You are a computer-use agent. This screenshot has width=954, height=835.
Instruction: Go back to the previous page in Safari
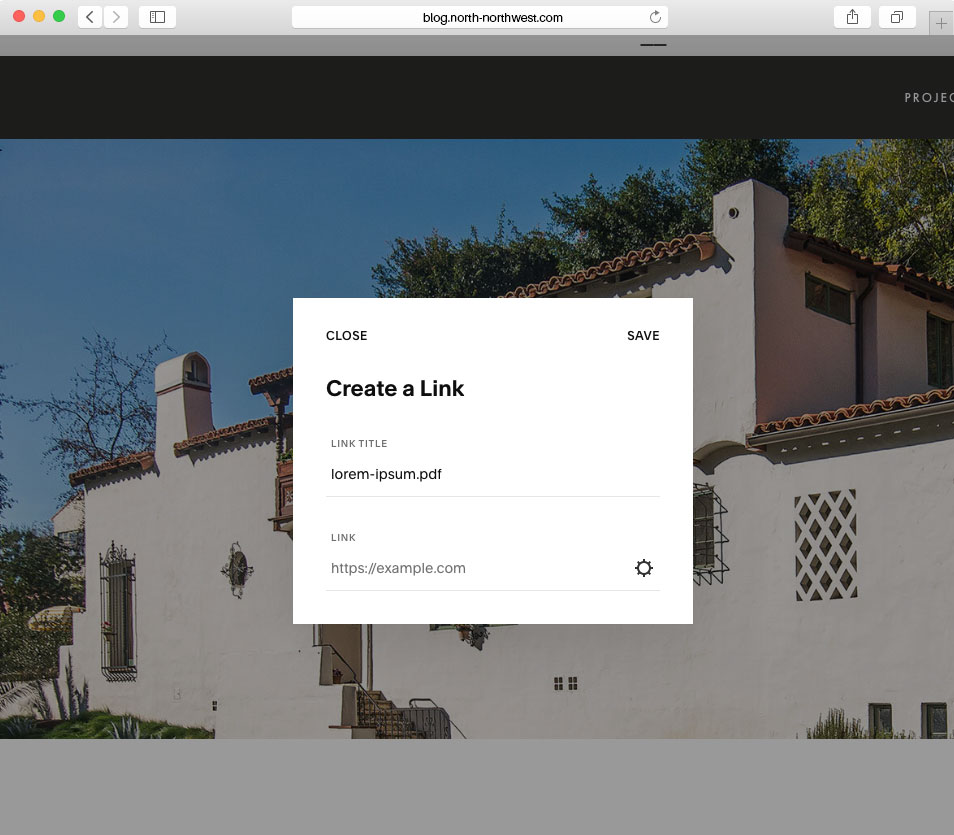coord(90,17)
